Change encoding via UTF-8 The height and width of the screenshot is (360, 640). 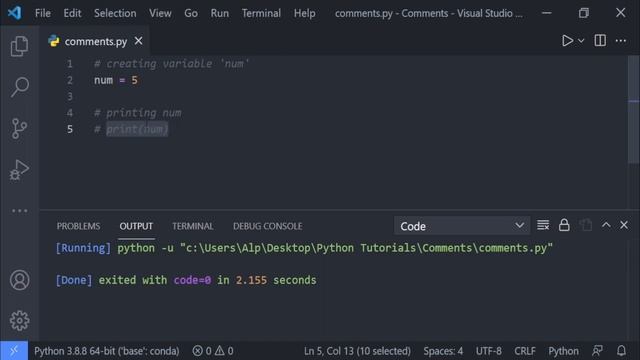(x=489, y=351)
